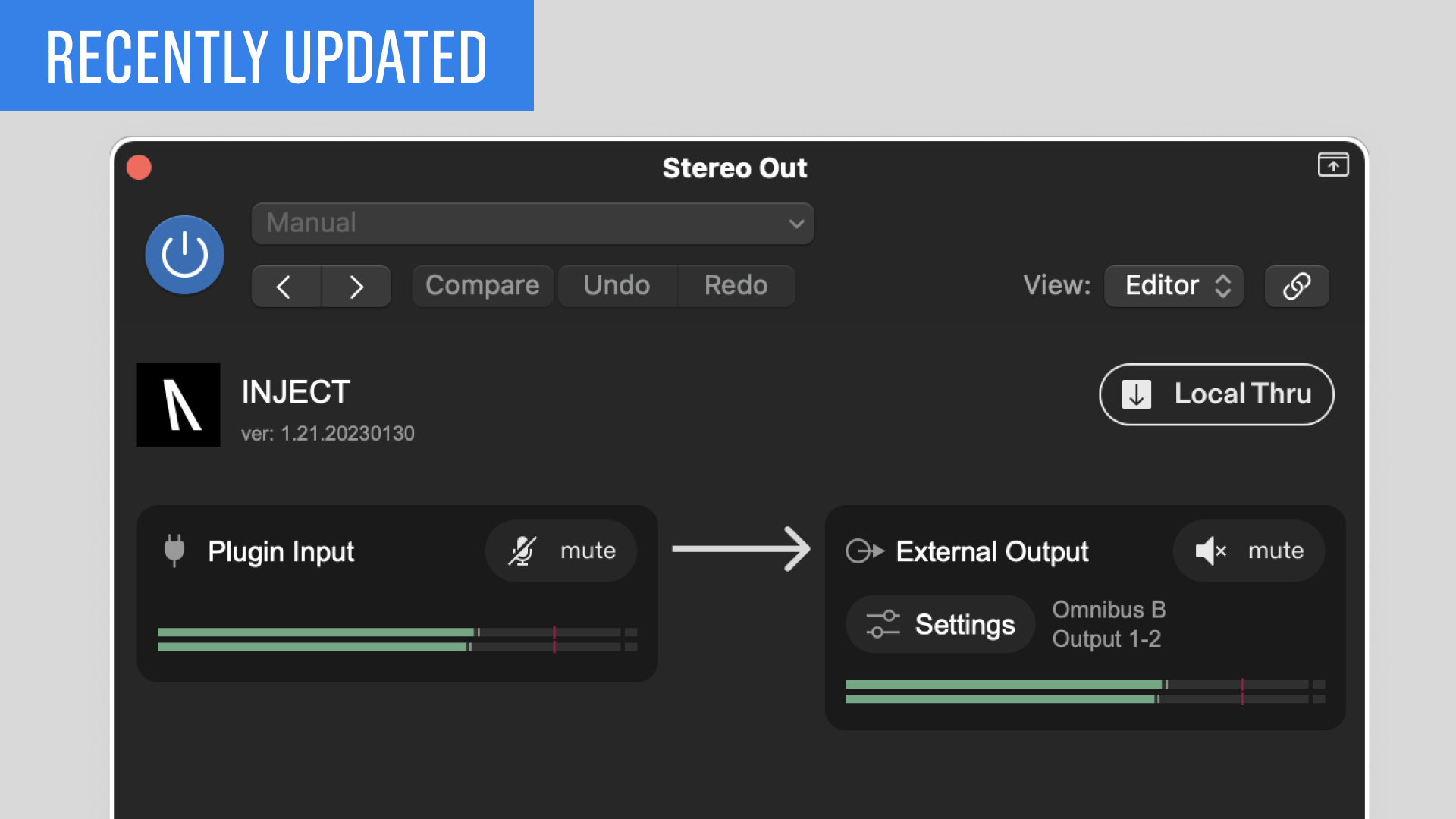The width and height of the screenshot is (1456, 819).
Task: Click the Omnibus B Output 1-2 label
Action: (1109, 624)
